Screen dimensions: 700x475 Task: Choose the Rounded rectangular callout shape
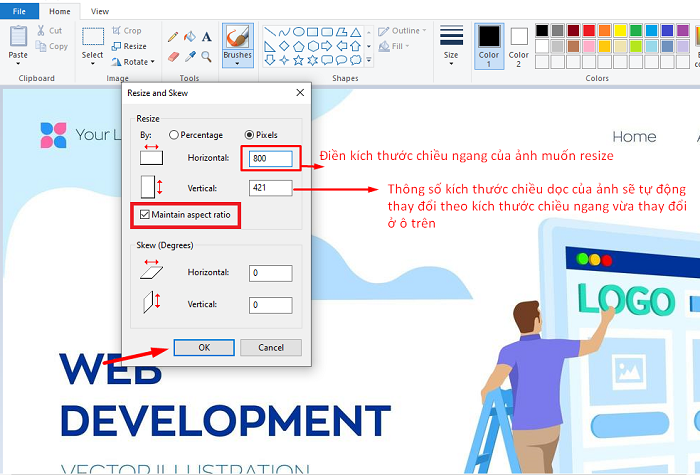click(x=327, y=60)
